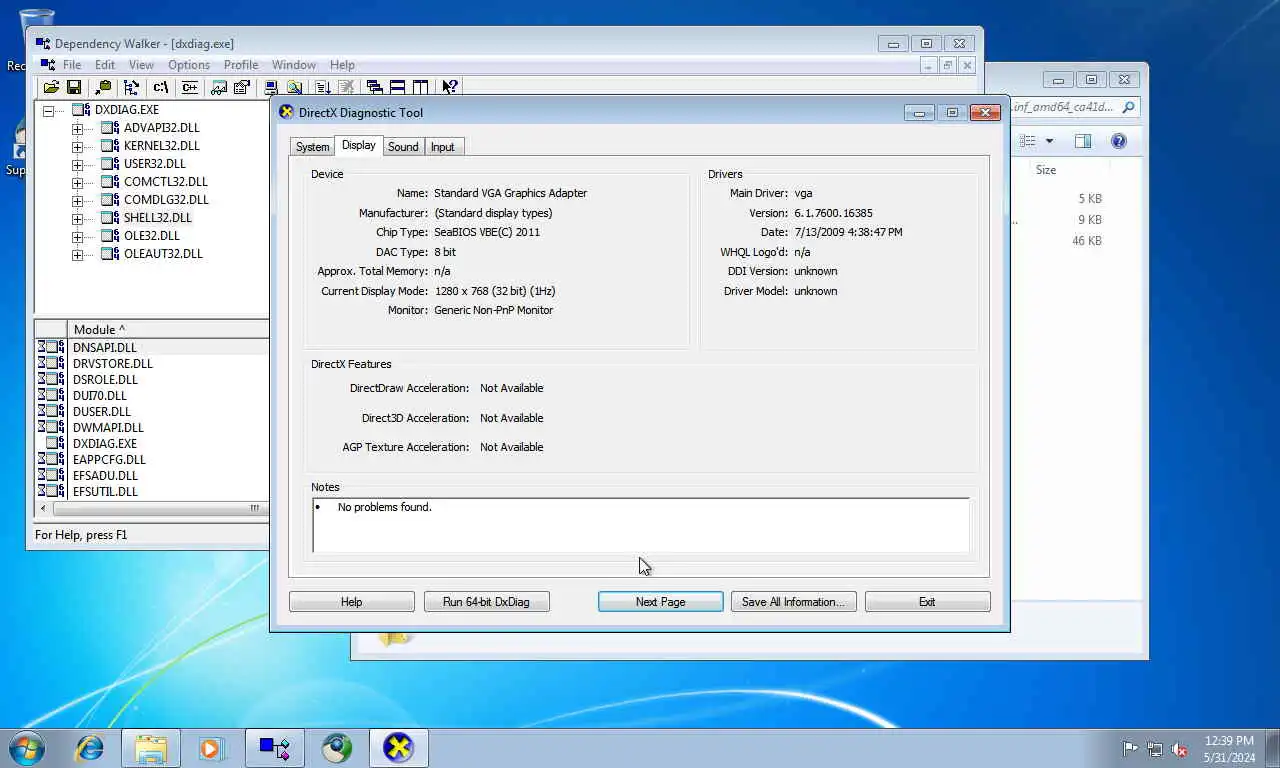
Task: Expand the USER32.DLL tree node
Action: [x=77, y=164]
